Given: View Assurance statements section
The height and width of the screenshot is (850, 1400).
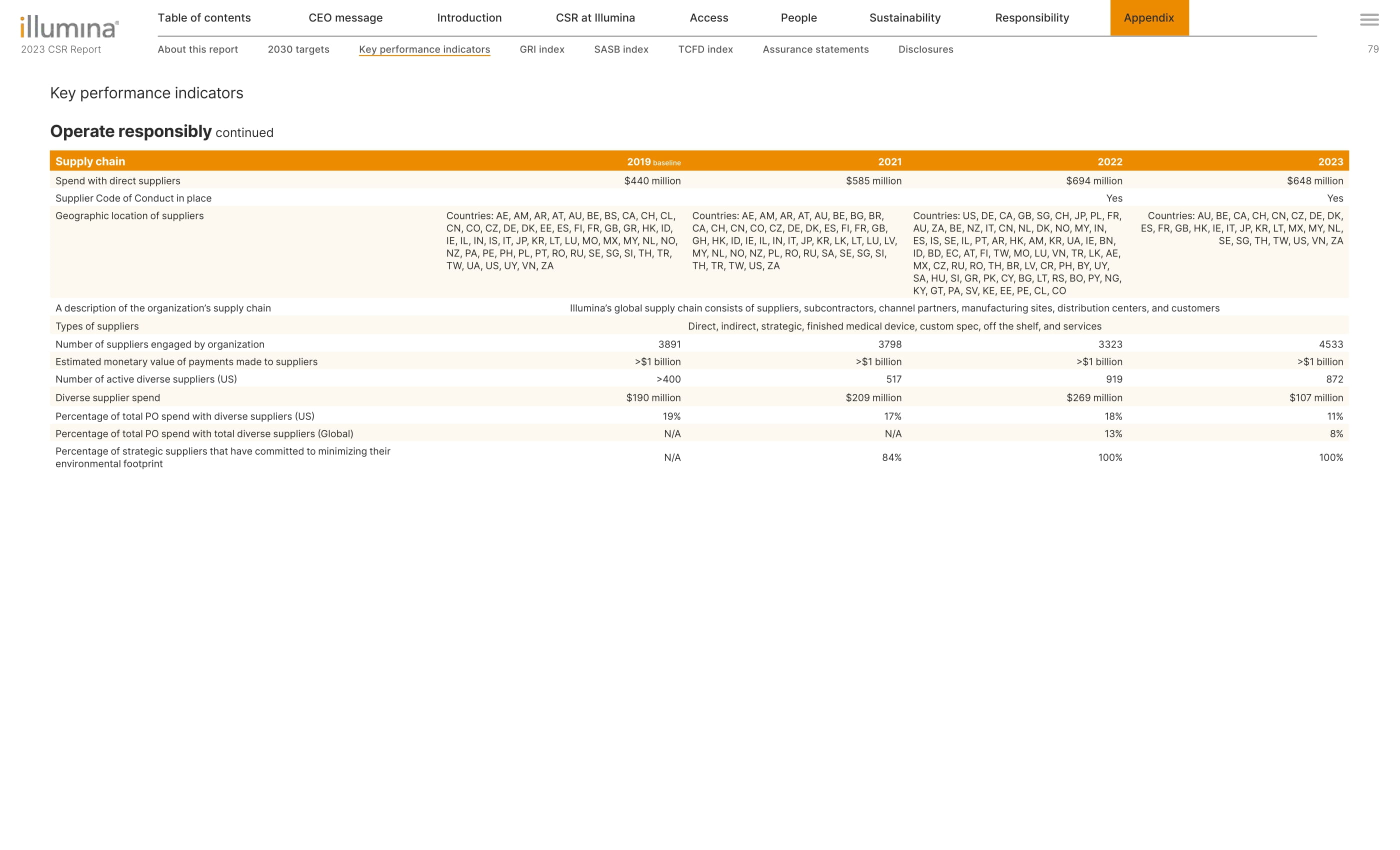Looking at the screenshot, I should point(815,49).
